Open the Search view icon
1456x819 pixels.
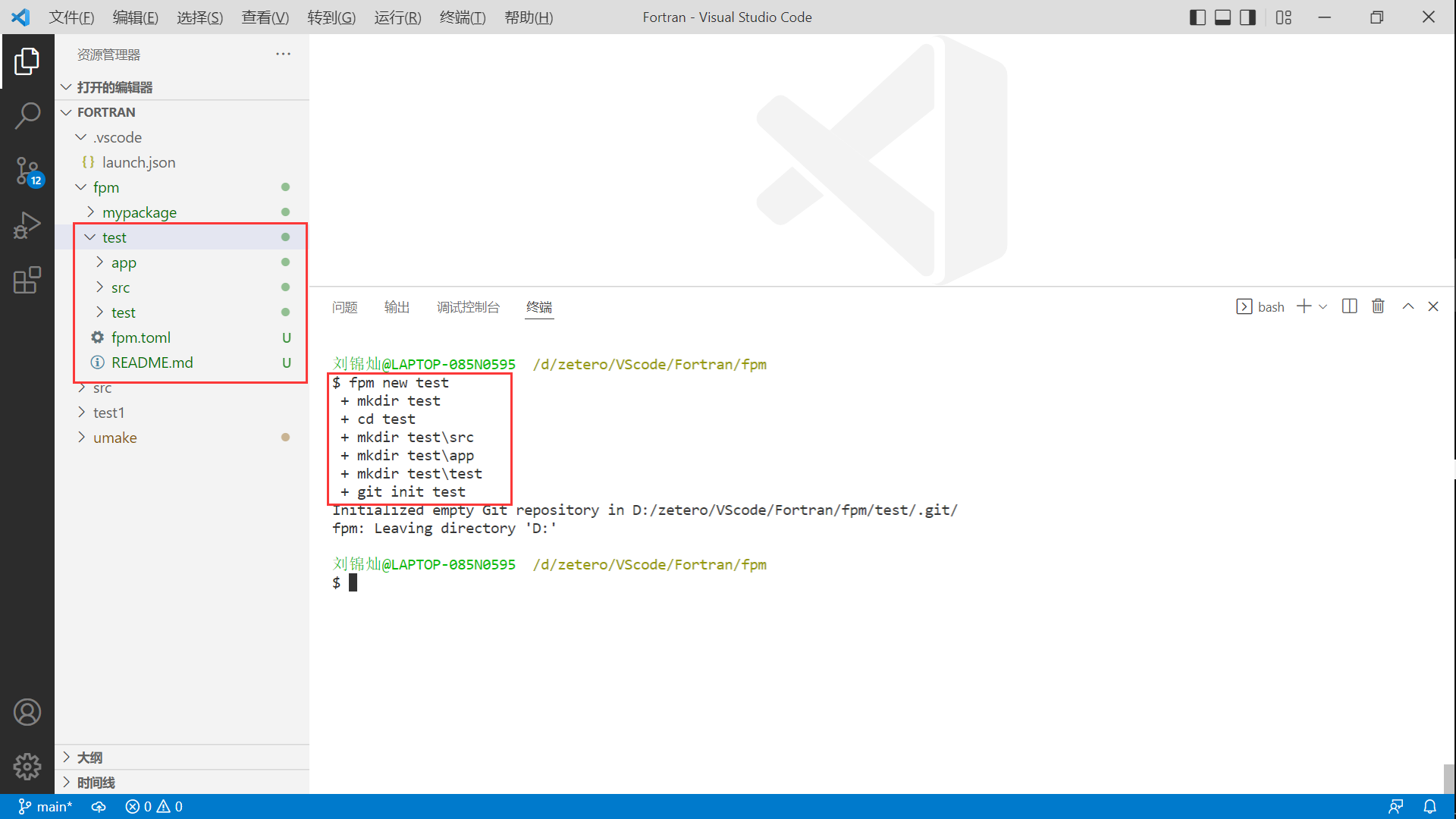click(x=27, y=116)
